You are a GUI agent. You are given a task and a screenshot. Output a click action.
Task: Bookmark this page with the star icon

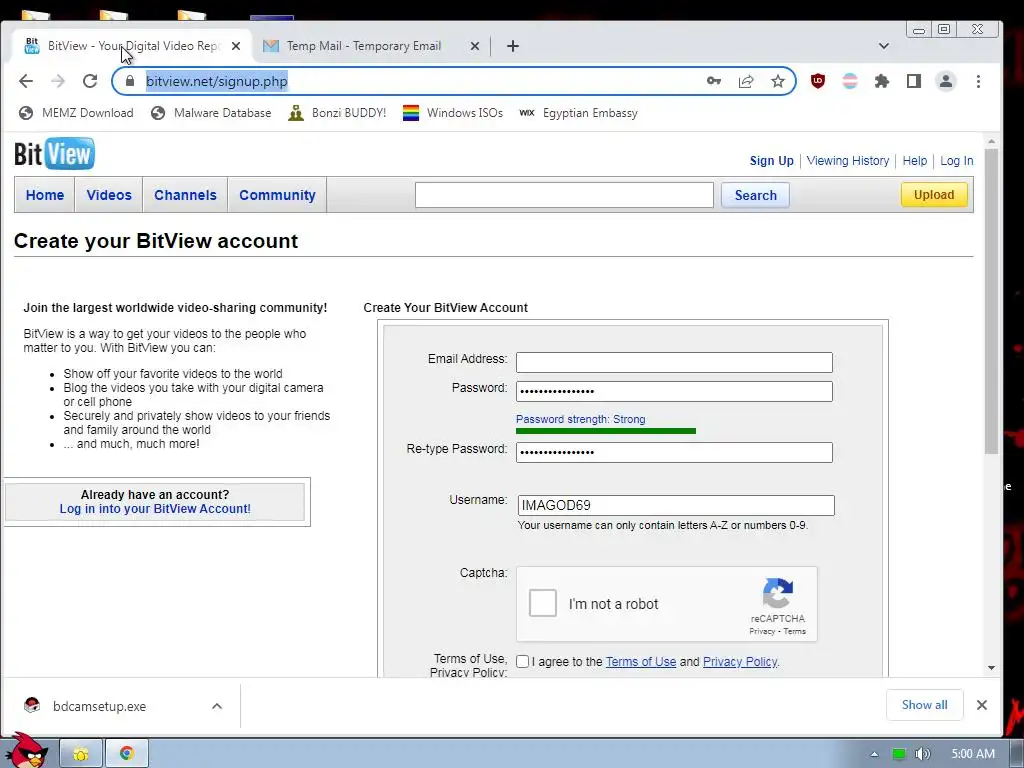click(x=777, y=81)
